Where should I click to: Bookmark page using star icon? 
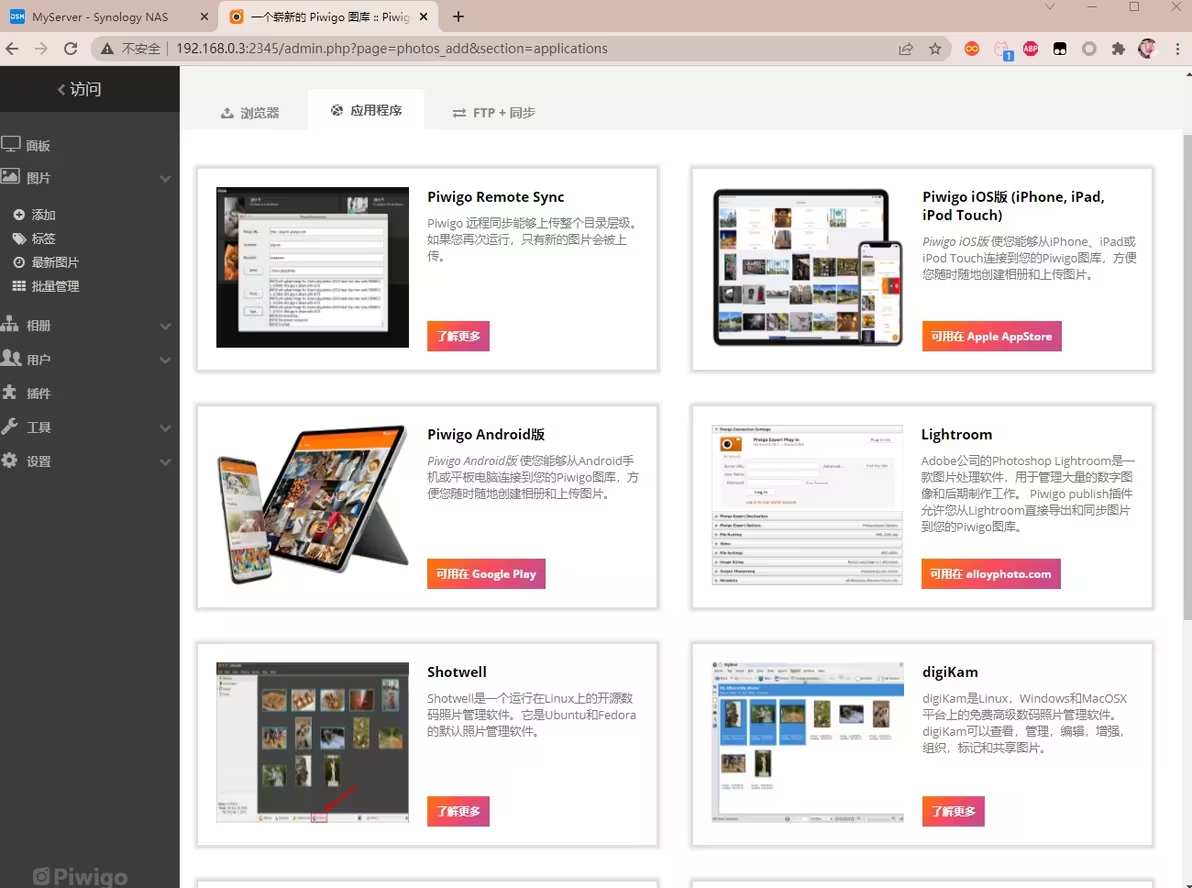point(935,48)
